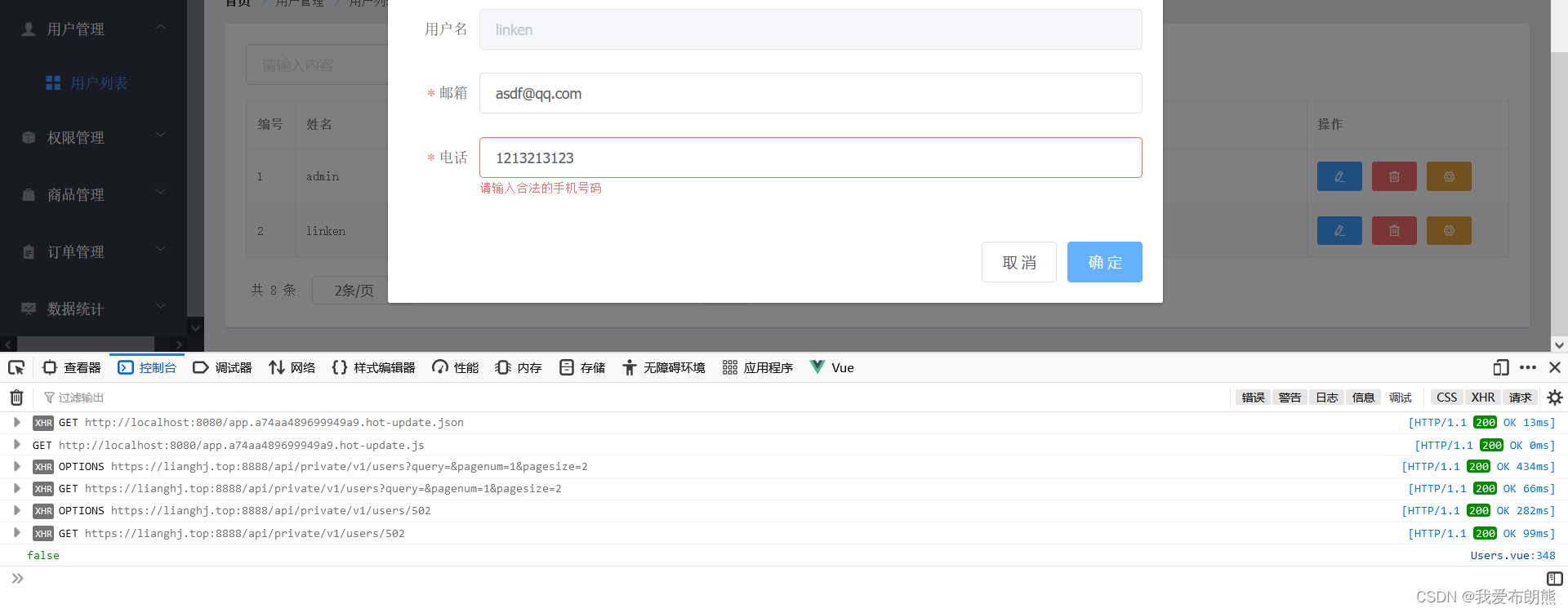1568x613 pixels.
Task: Focus the 电话 phone input field
Action: coord(810,158)
